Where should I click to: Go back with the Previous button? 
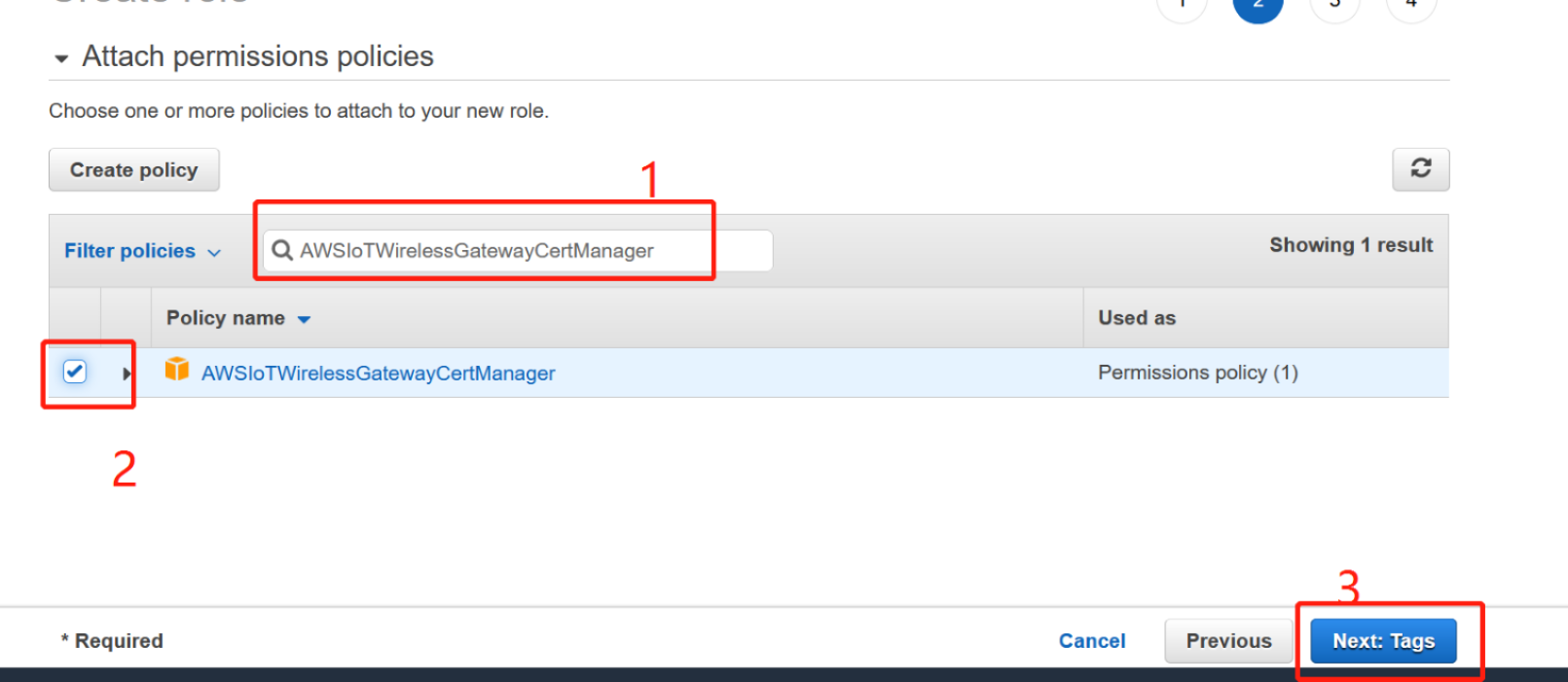tap(1228, 641)
